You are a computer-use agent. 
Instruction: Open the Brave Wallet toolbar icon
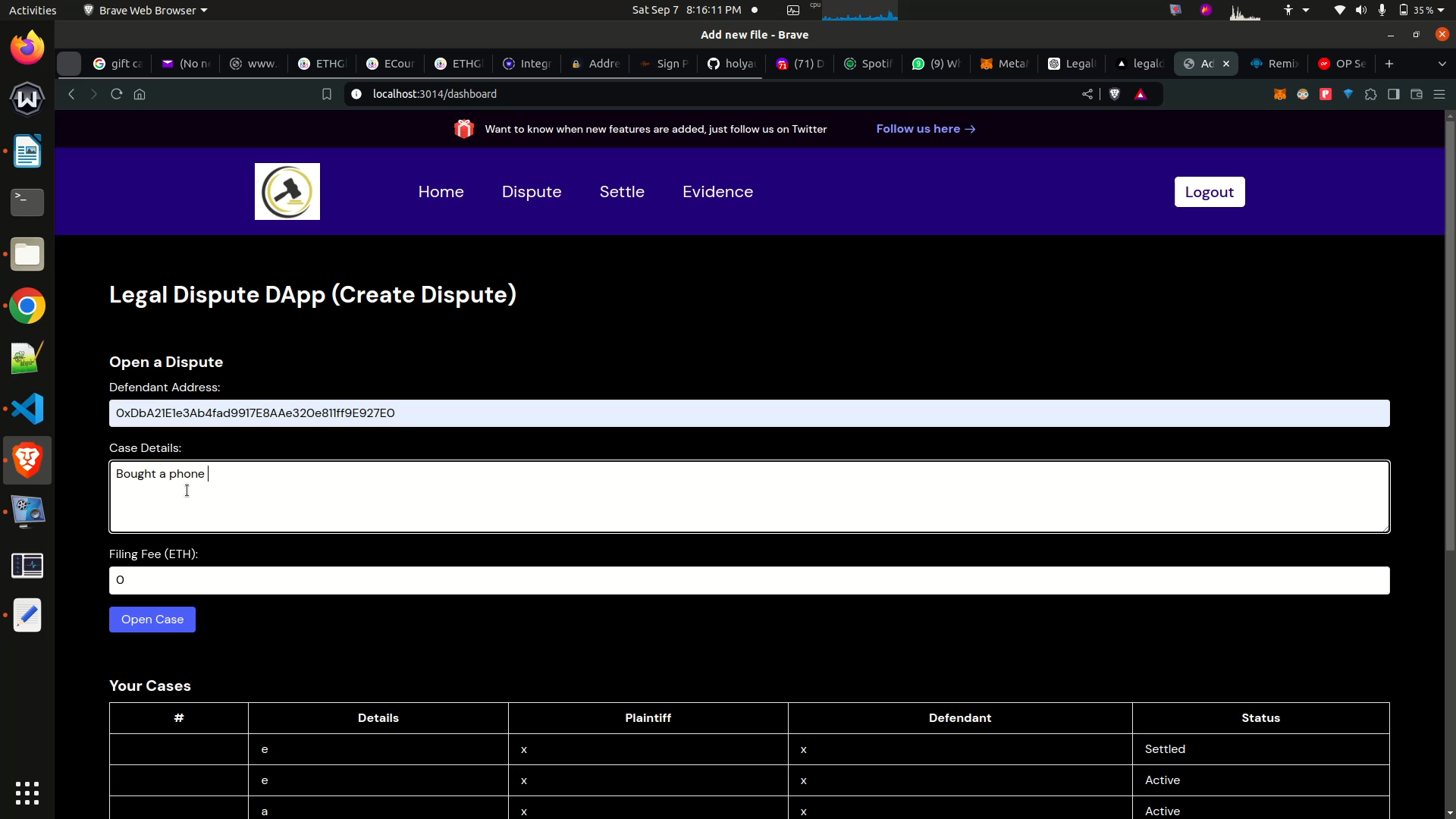pos(1417,94)
